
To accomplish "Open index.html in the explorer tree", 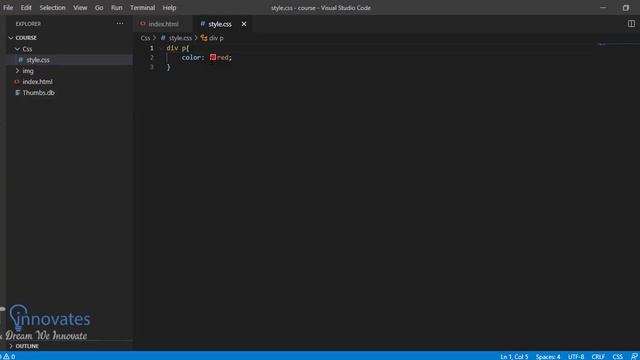I will 38,82.
